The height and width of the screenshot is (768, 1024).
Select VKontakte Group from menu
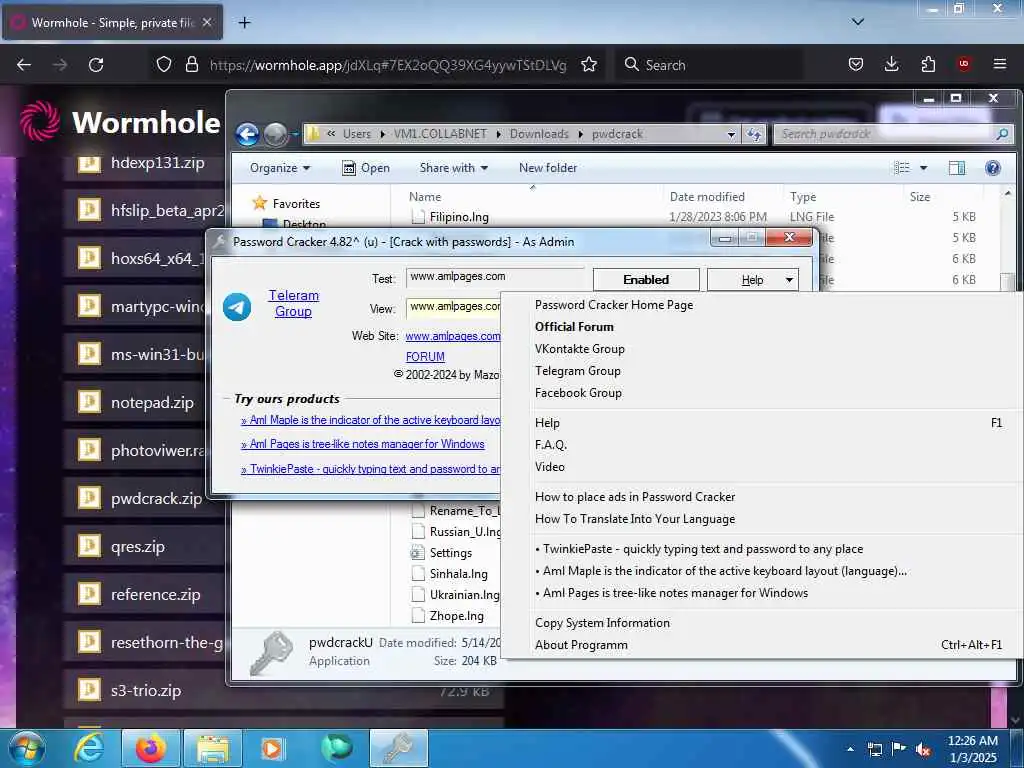tap(579, 349)
